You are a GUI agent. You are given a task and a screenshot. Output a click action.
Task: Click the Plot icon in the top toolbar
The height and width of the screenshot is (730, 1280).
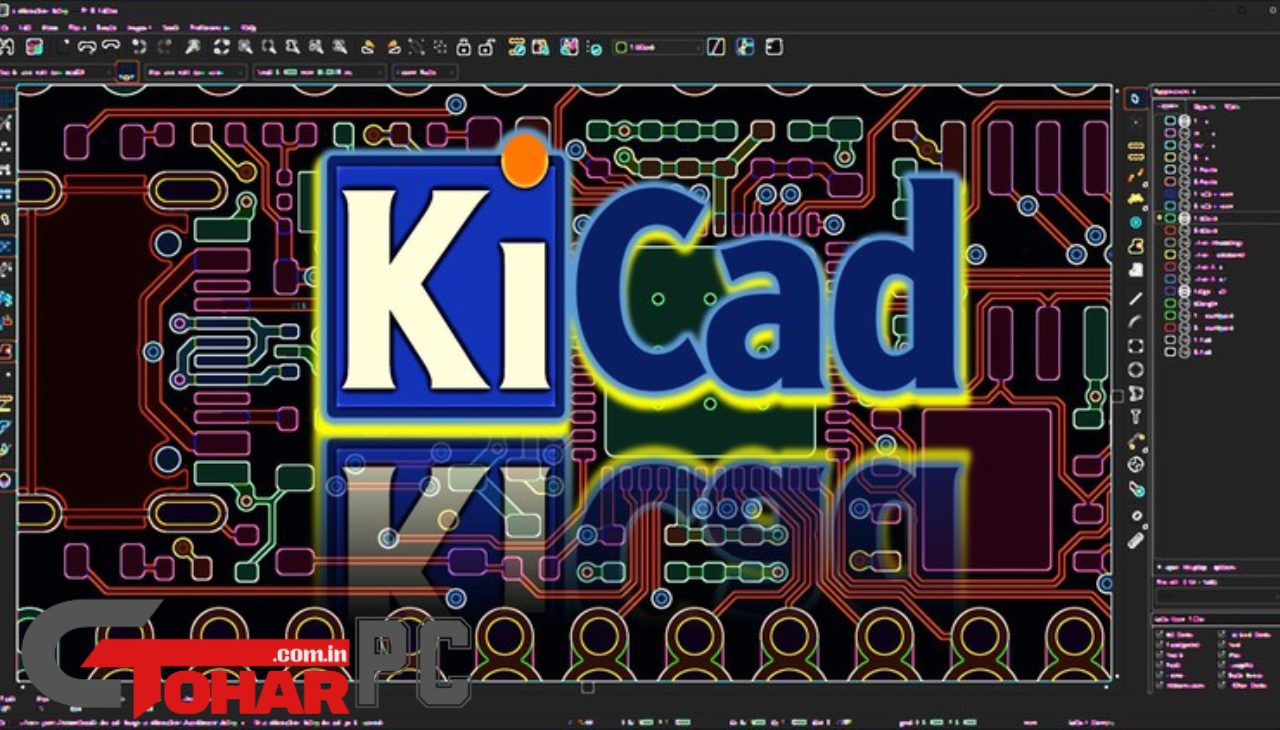pyautogui.click(x=110, y=47)
